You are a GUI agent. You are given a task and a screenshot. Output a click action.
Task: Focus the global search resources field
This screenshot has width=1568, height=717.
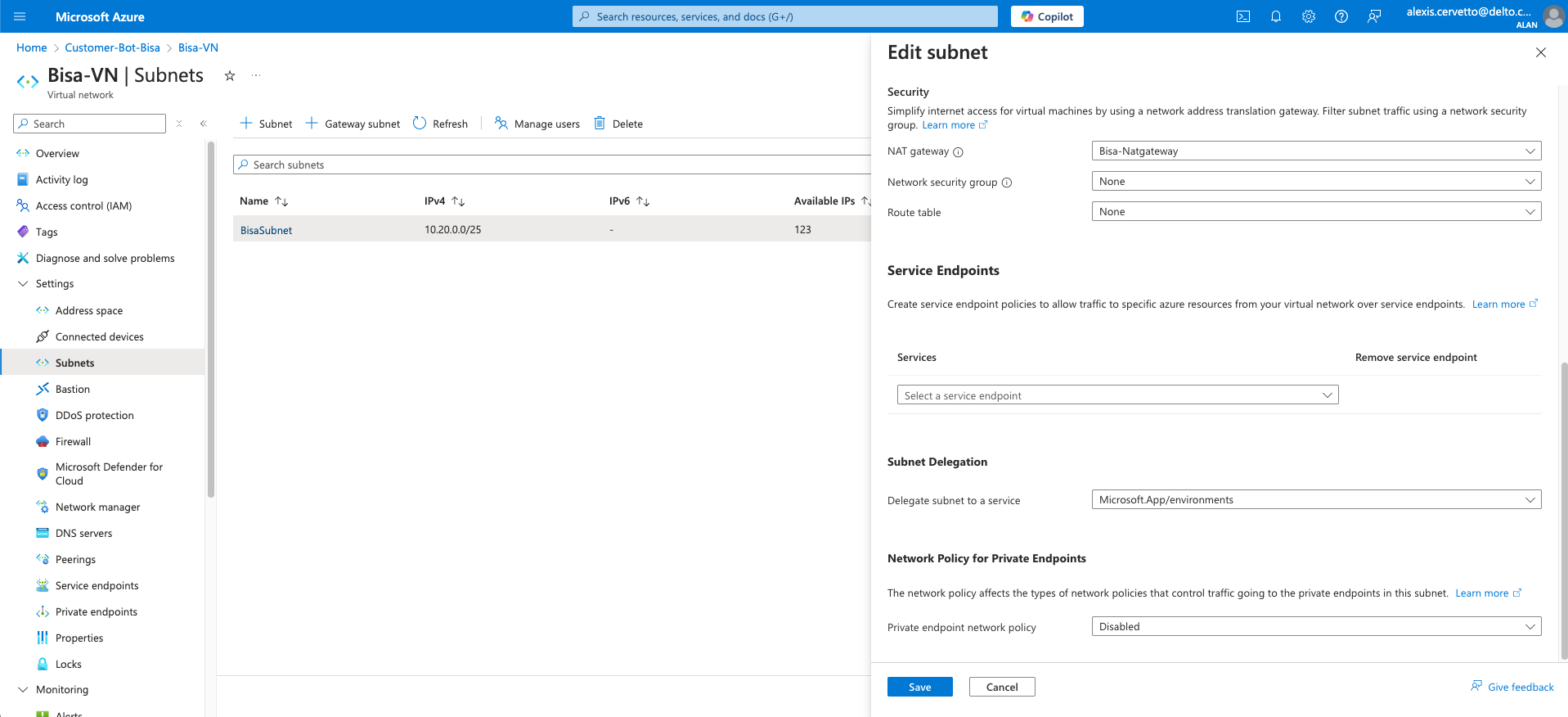click(x=785, y=16)
